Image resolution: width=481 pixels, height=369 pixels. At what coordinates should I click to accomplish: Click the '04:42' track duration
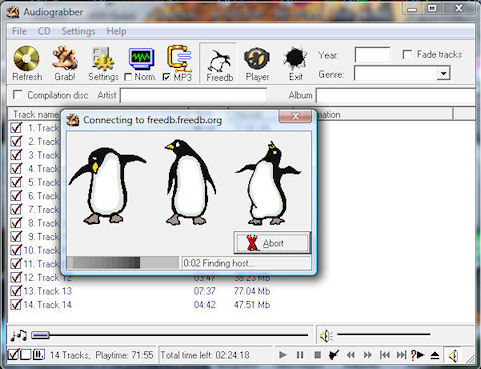click(205, 305)
